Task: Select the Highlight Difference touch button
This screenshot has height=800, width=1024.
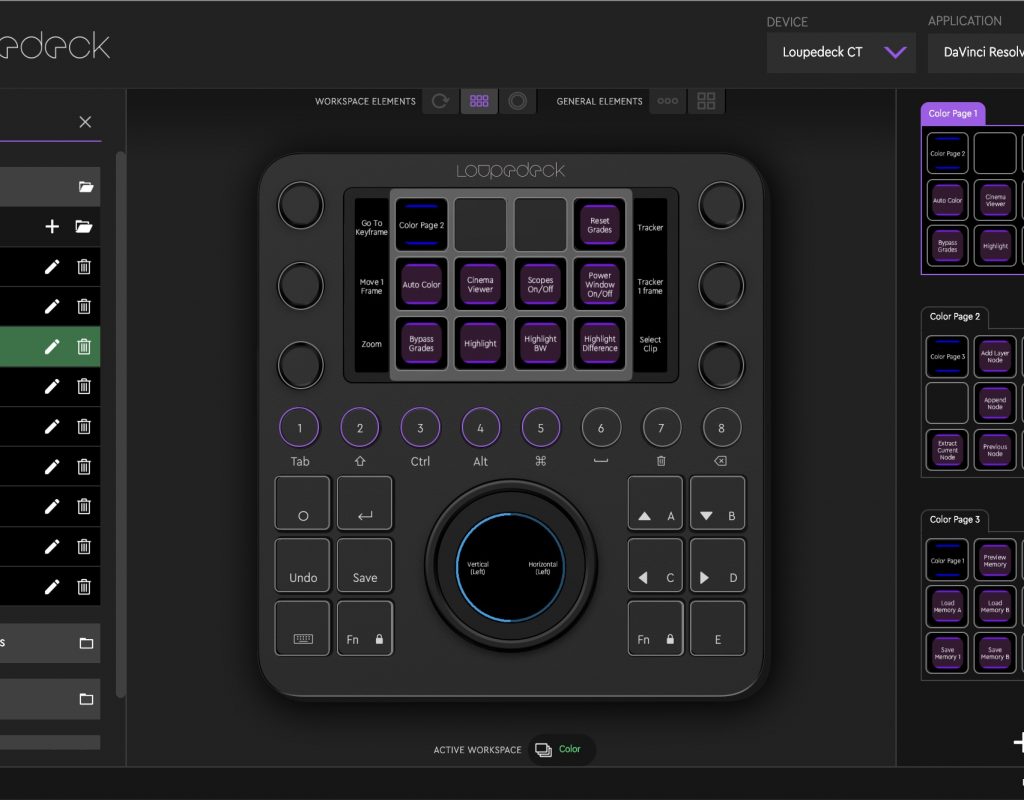Action: tap(600, 344)
